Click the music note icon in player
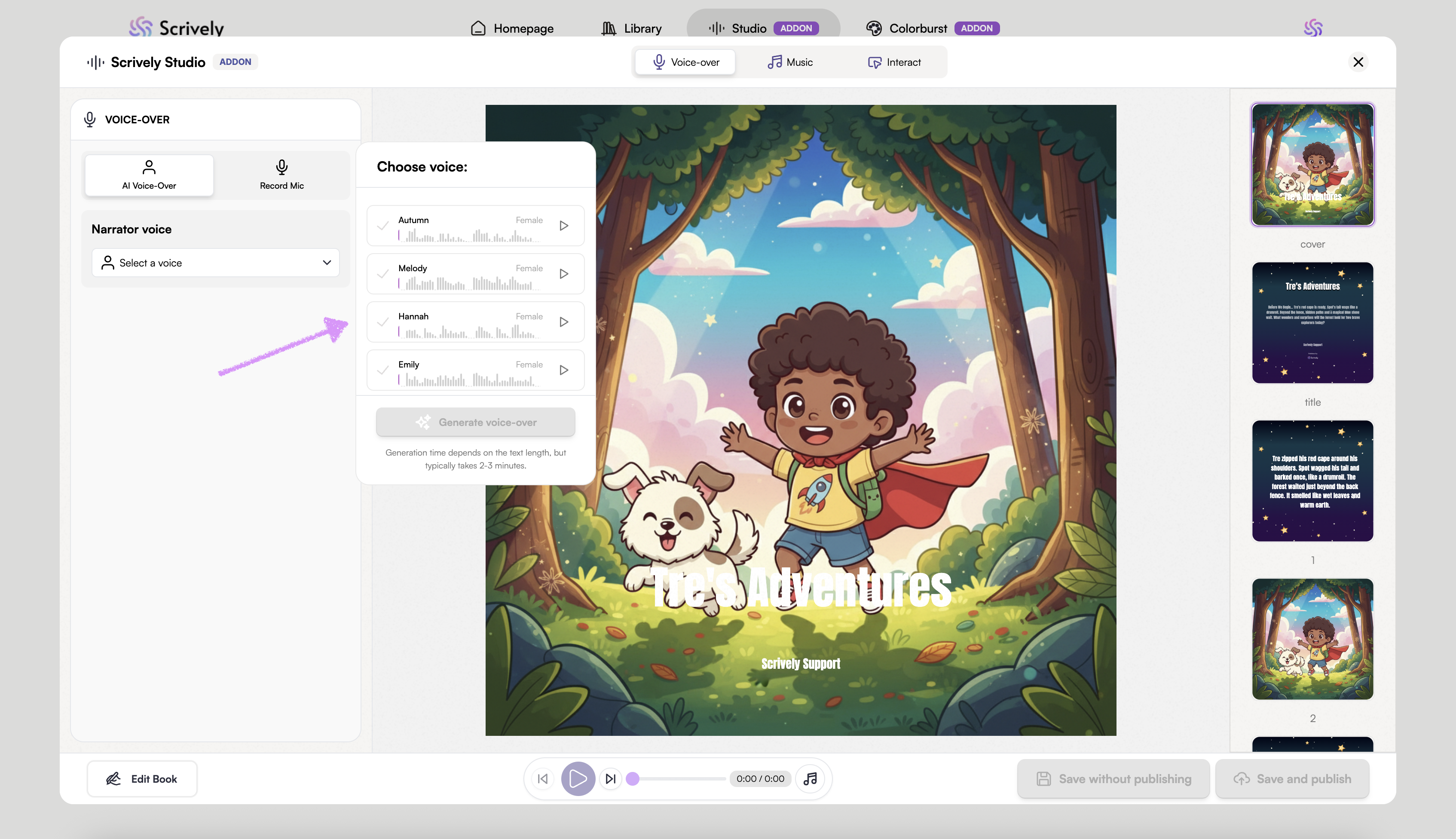The height and width of the screenshot is (839, 1456). (x=810, y=778)
